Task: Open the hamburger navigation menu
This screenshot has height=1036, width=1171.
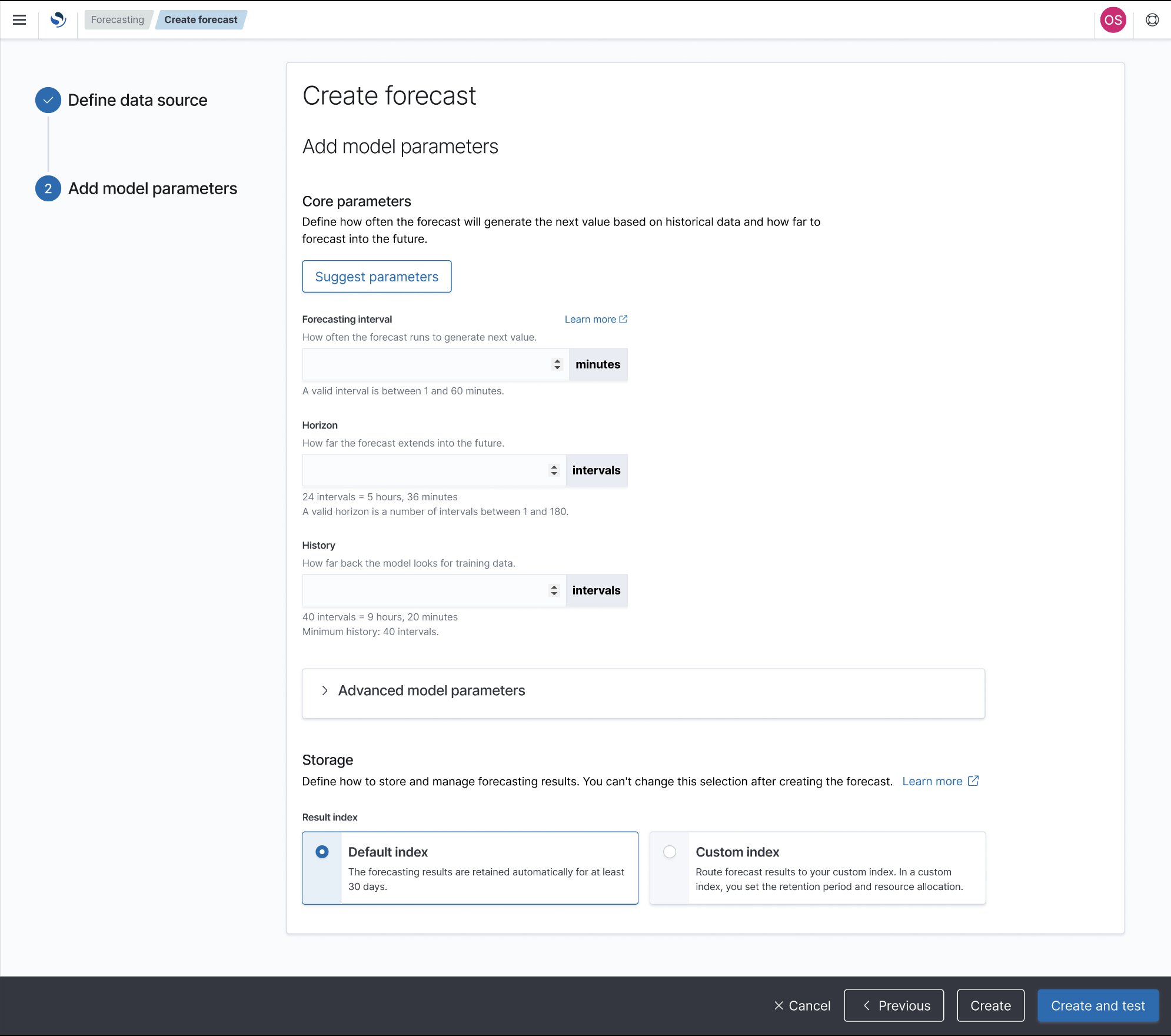Action: [x=19, y=20]
